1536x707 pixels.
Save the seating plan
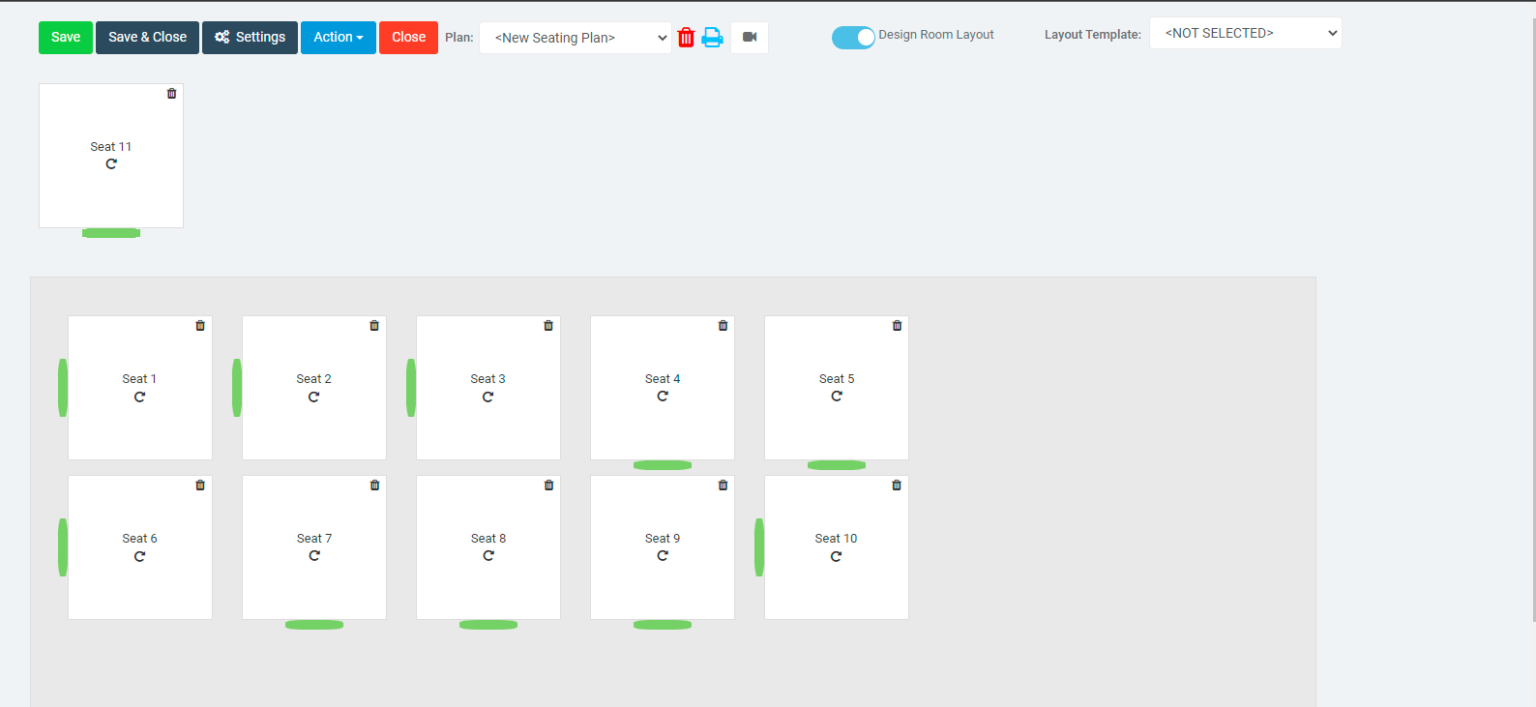tap(65, 37)
